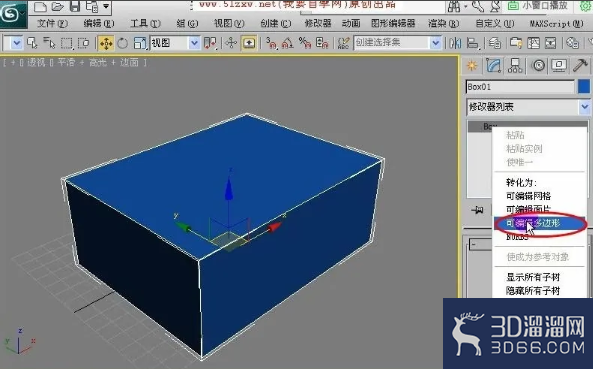Open the 创建(C) menu

(x=276, y=23)
